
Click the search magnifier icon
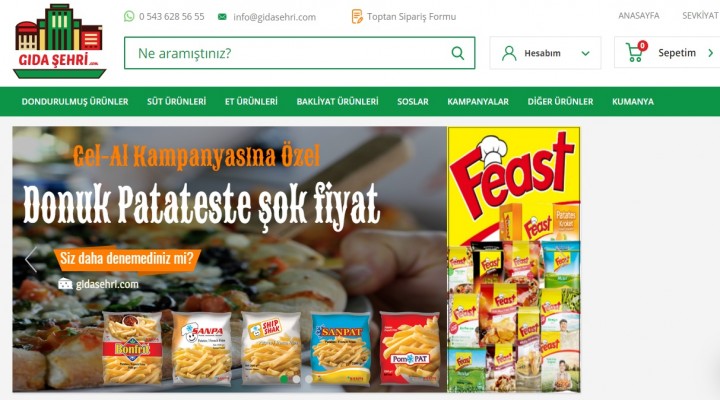coord(458,53)
